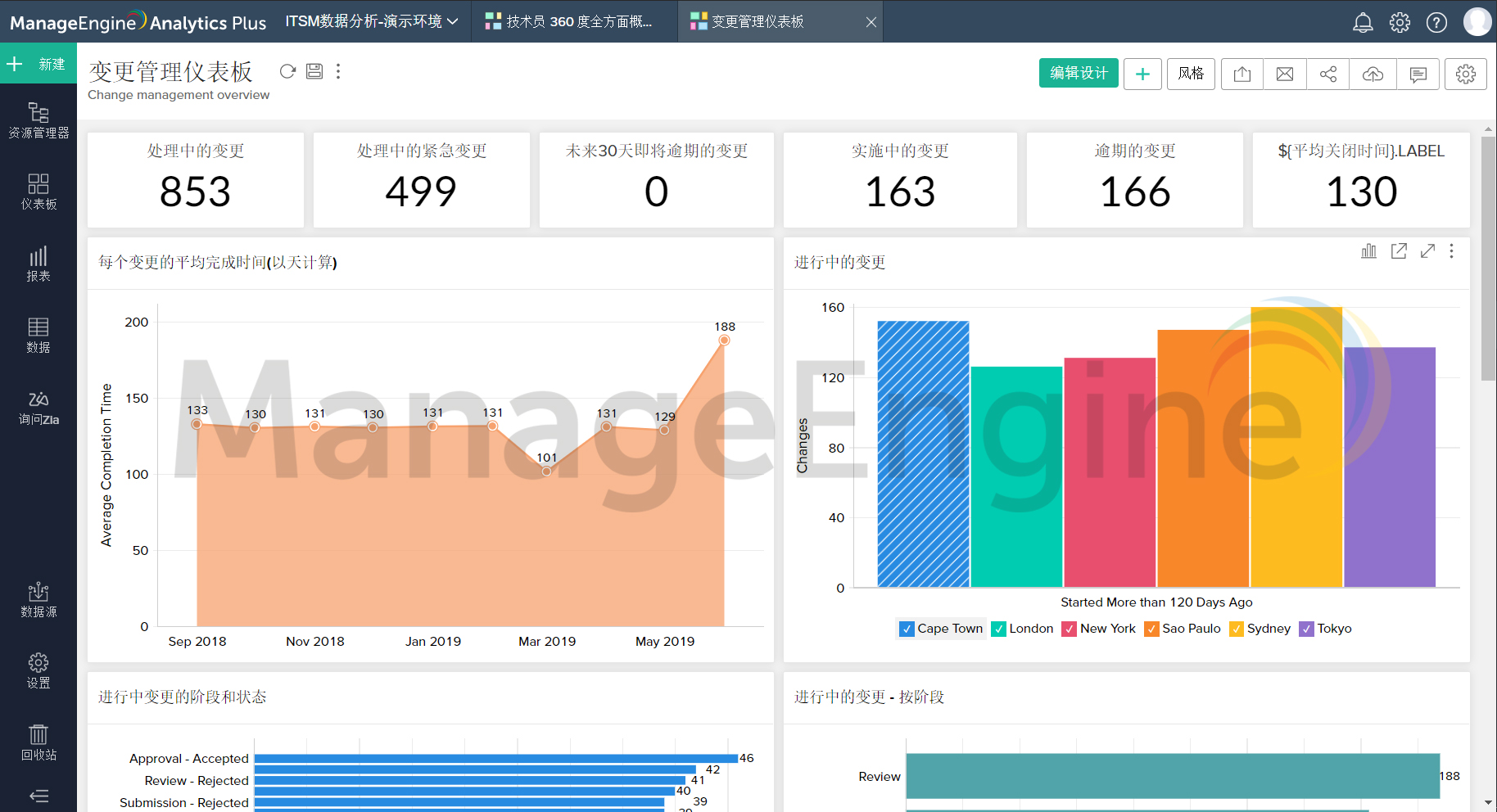Open 回收站 in the sidebar

[38, 742]
